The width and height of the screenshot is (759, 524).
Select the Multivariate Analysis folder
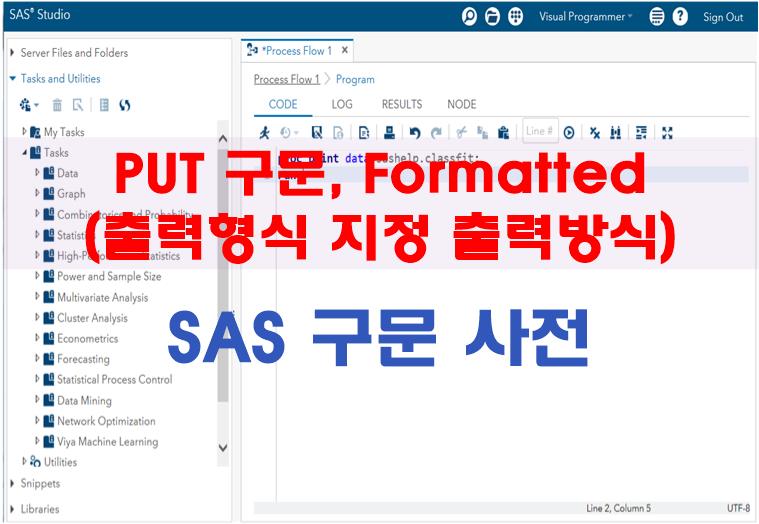102,297
